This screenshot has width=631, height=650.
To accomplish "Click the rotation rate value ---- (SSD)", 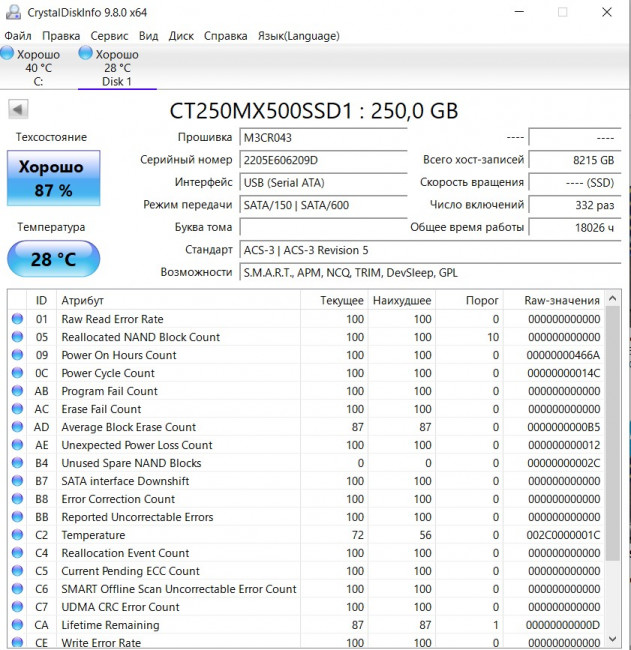I will point(575,182).
